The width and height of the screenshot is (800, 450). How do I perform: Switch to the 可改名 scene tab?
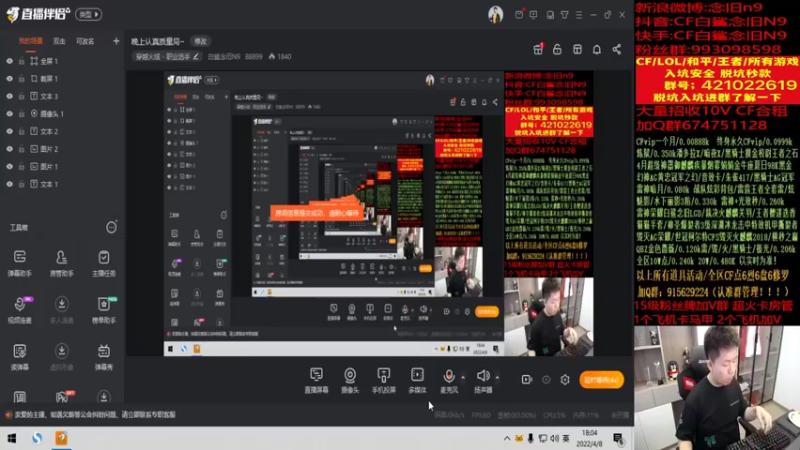point(85,41)
